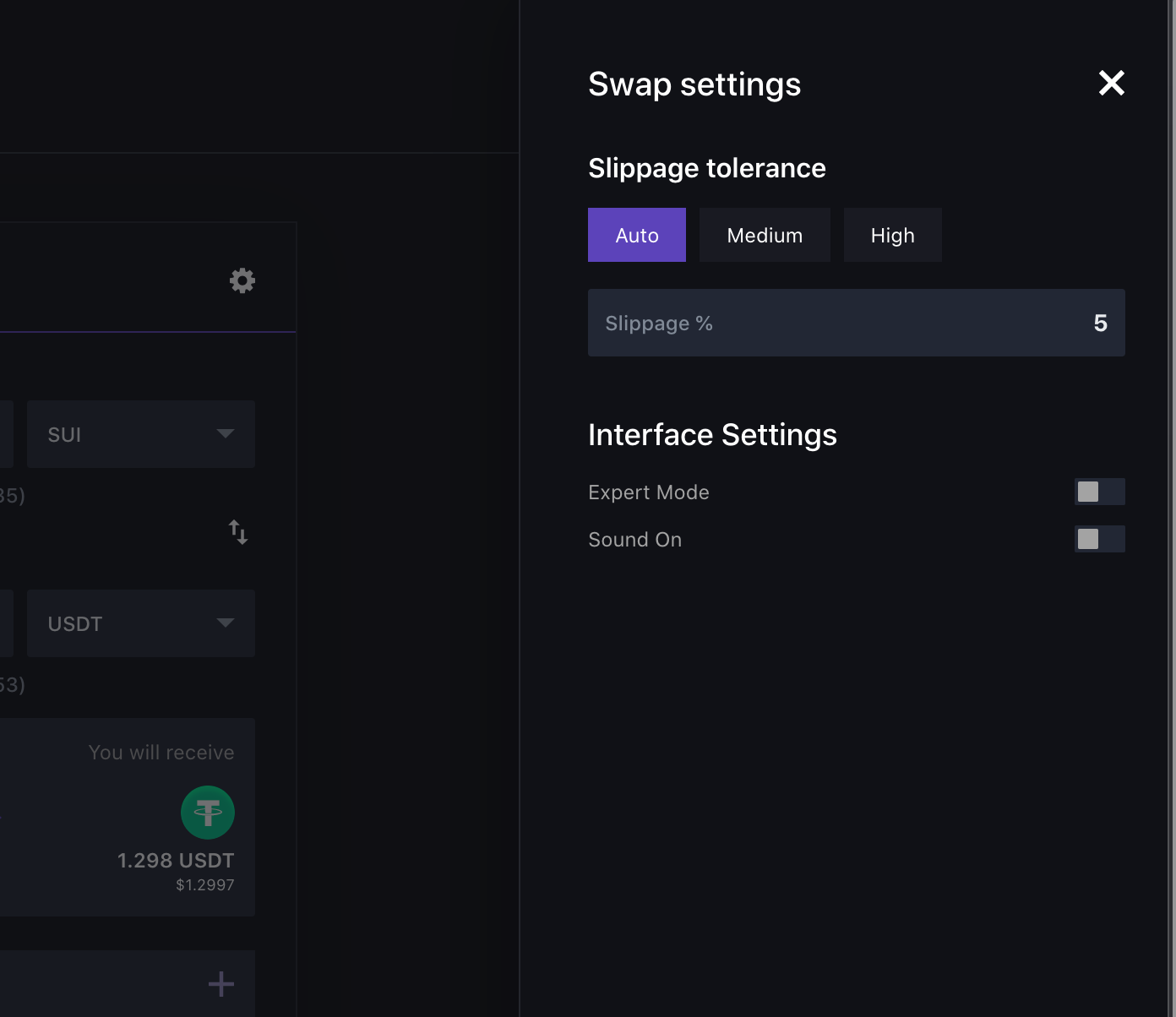Expand the USDT token dropdown
Image resolution: width=1176 pixels, height=1017 pixels.
coord(141,623)
